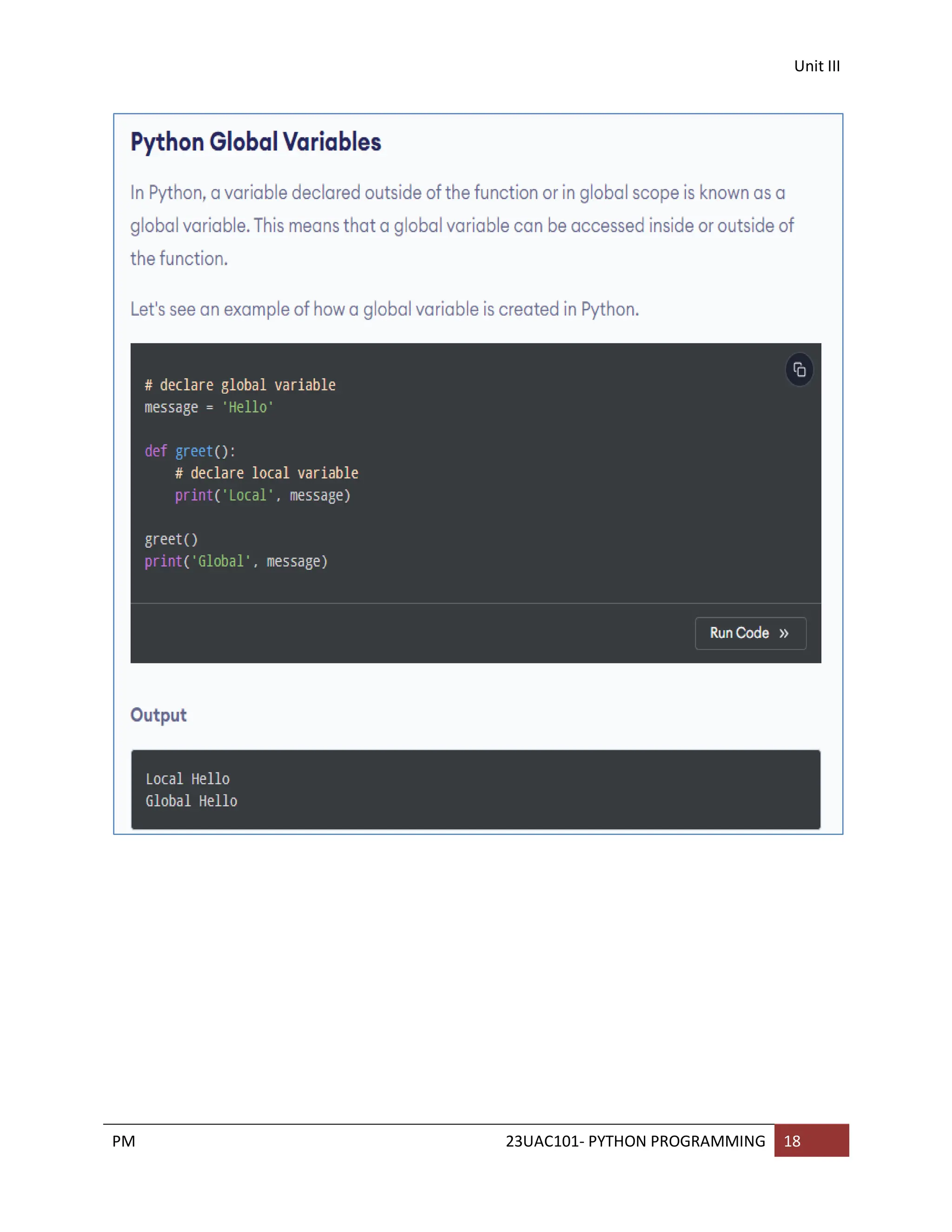The height and width of the screenshot is (1232, 952).
Task: Click the '23UAC101- PYTHON PROGRAMMING' footer text
Action: tap(635, 1140)
